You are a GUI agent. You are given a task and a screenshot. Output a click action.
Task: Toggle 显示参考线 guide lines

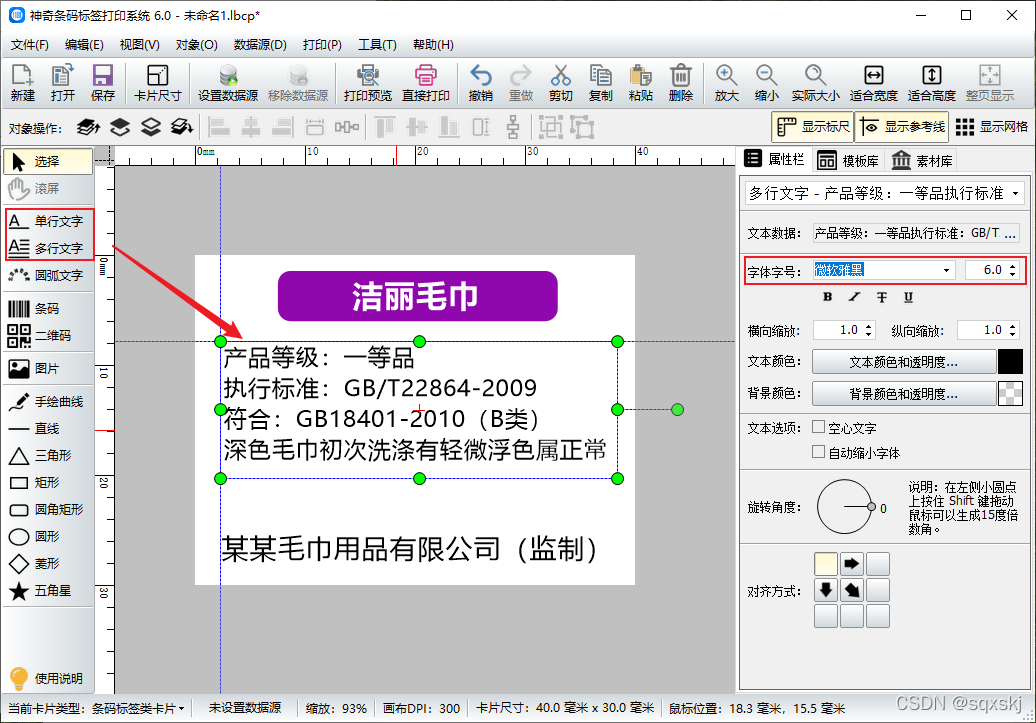[902, 126]
